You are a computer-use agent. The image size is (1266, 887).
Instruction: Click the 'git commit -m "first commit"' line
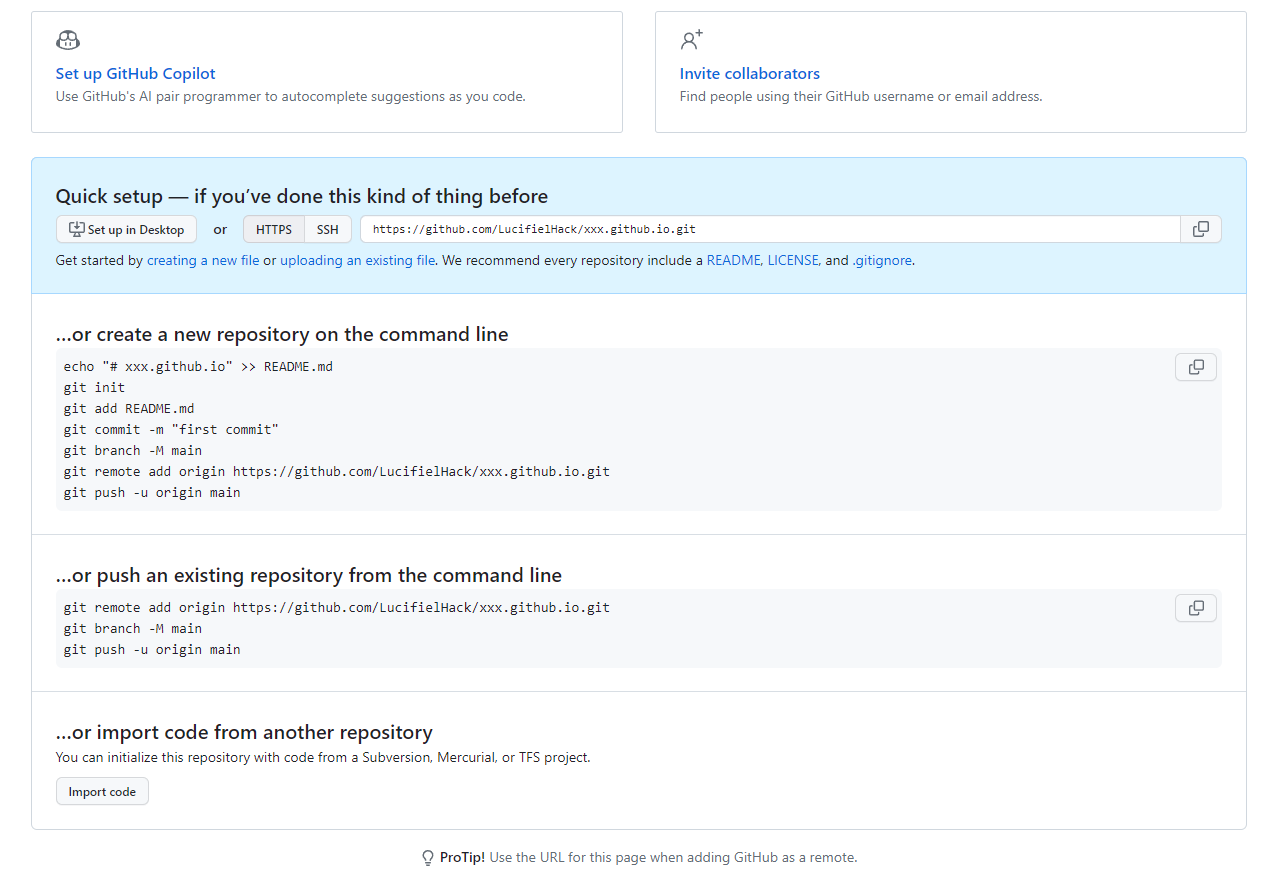(x=171, y=430)
